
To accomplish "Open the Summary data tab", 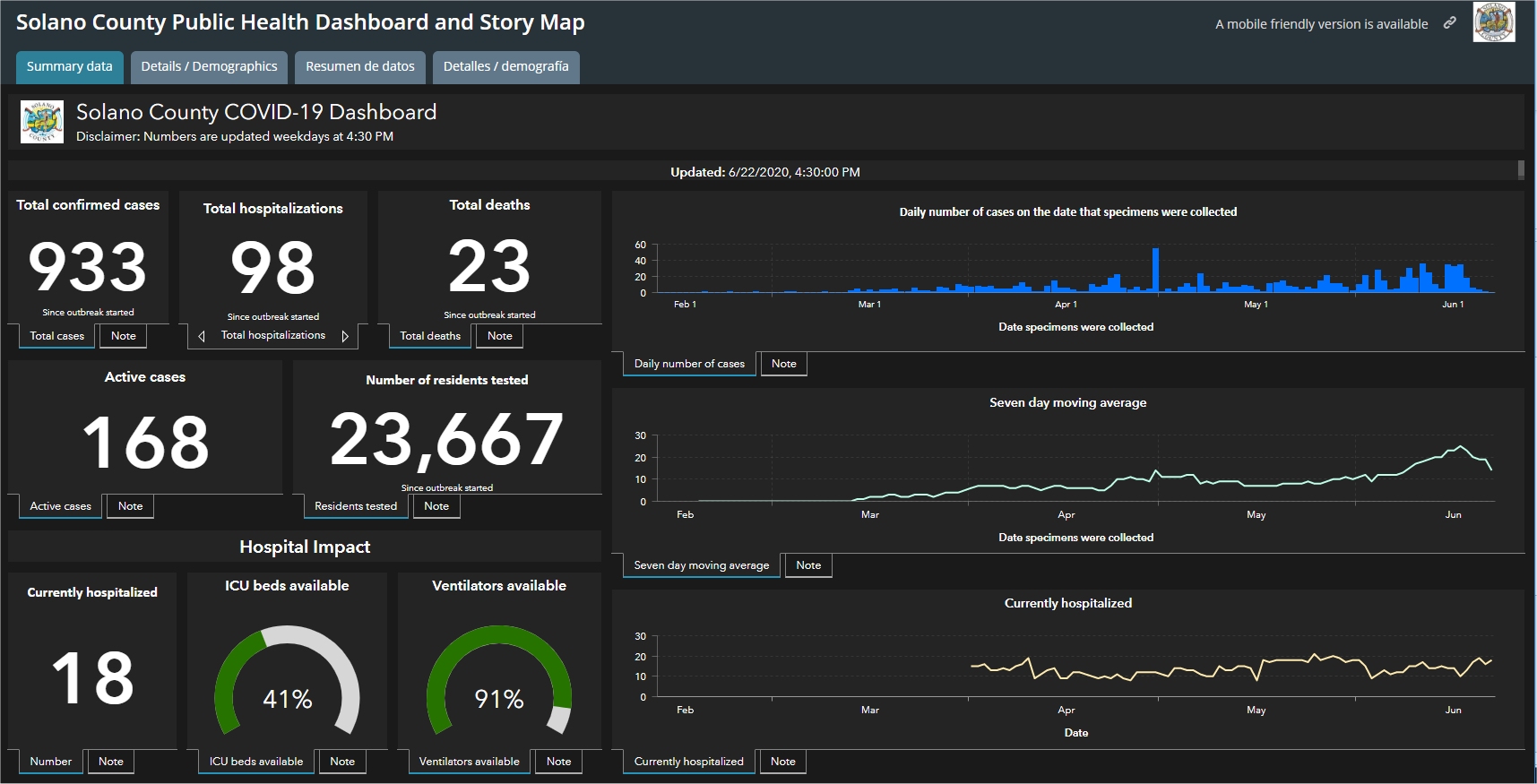I will (x=69, y=67).
